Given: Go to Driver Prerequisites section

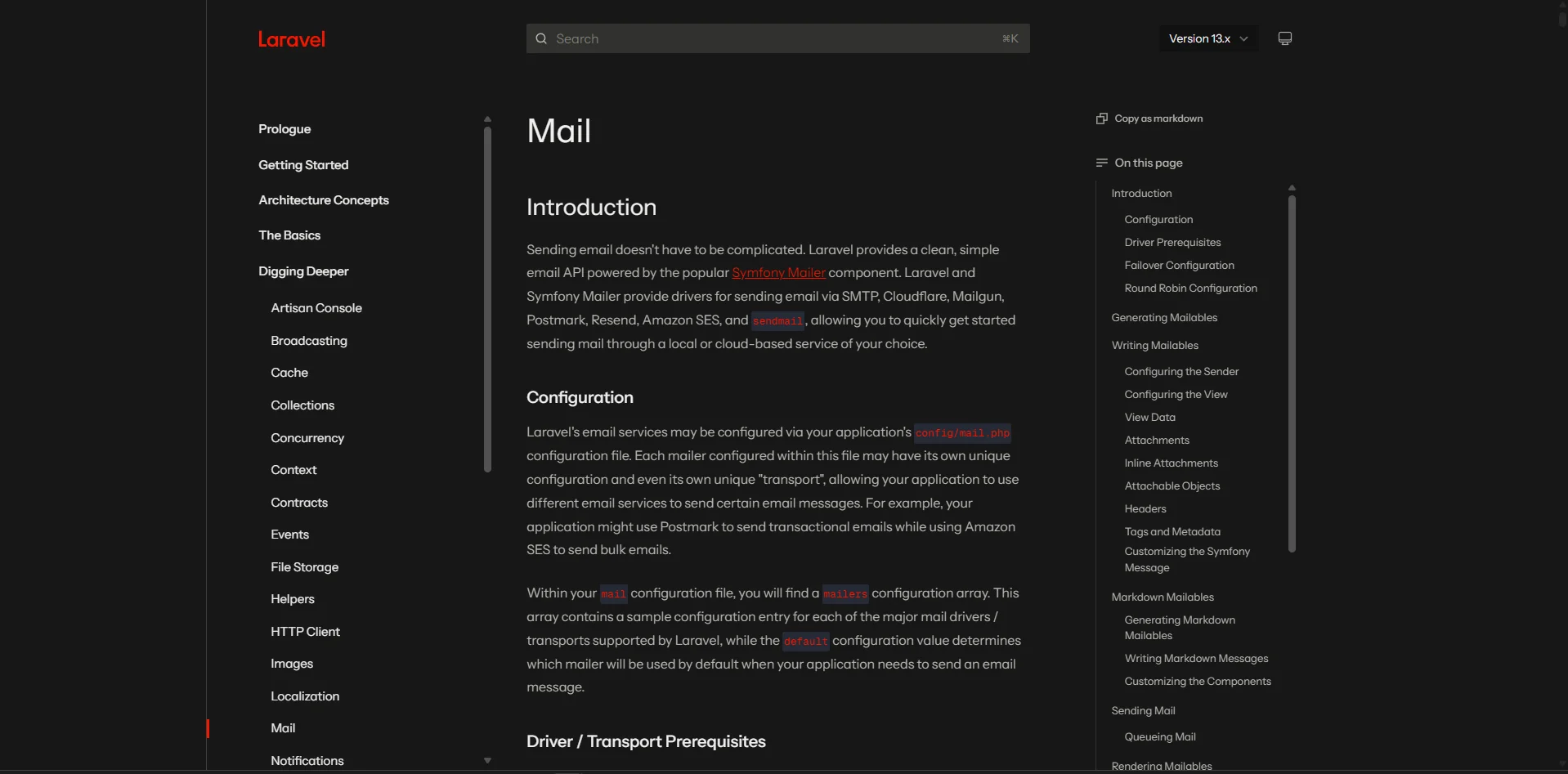Looking at the screenshot, I should [1172, 243].
